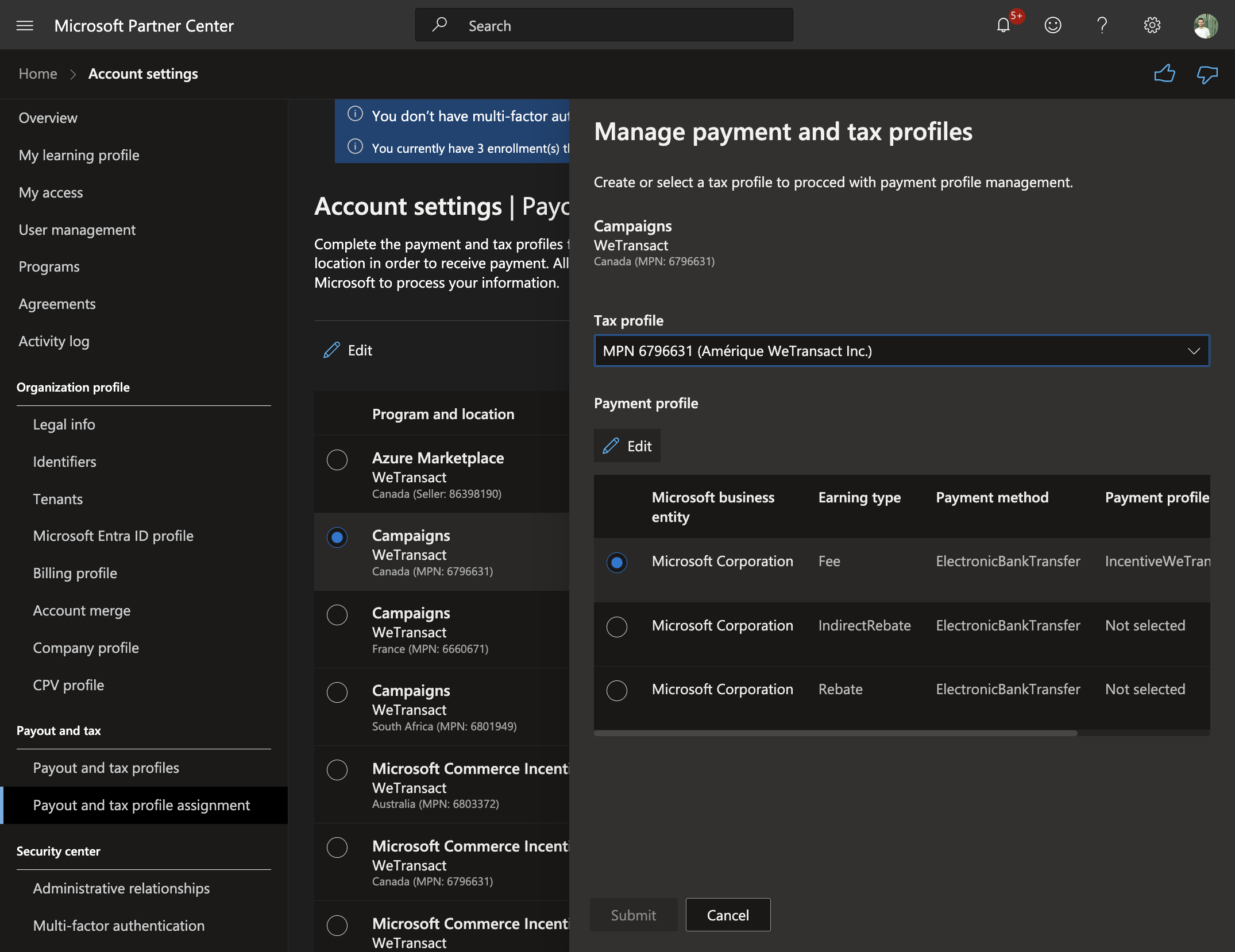1235x952 pixels.
Task: Open My learning profile
Action: pos(79,155)
